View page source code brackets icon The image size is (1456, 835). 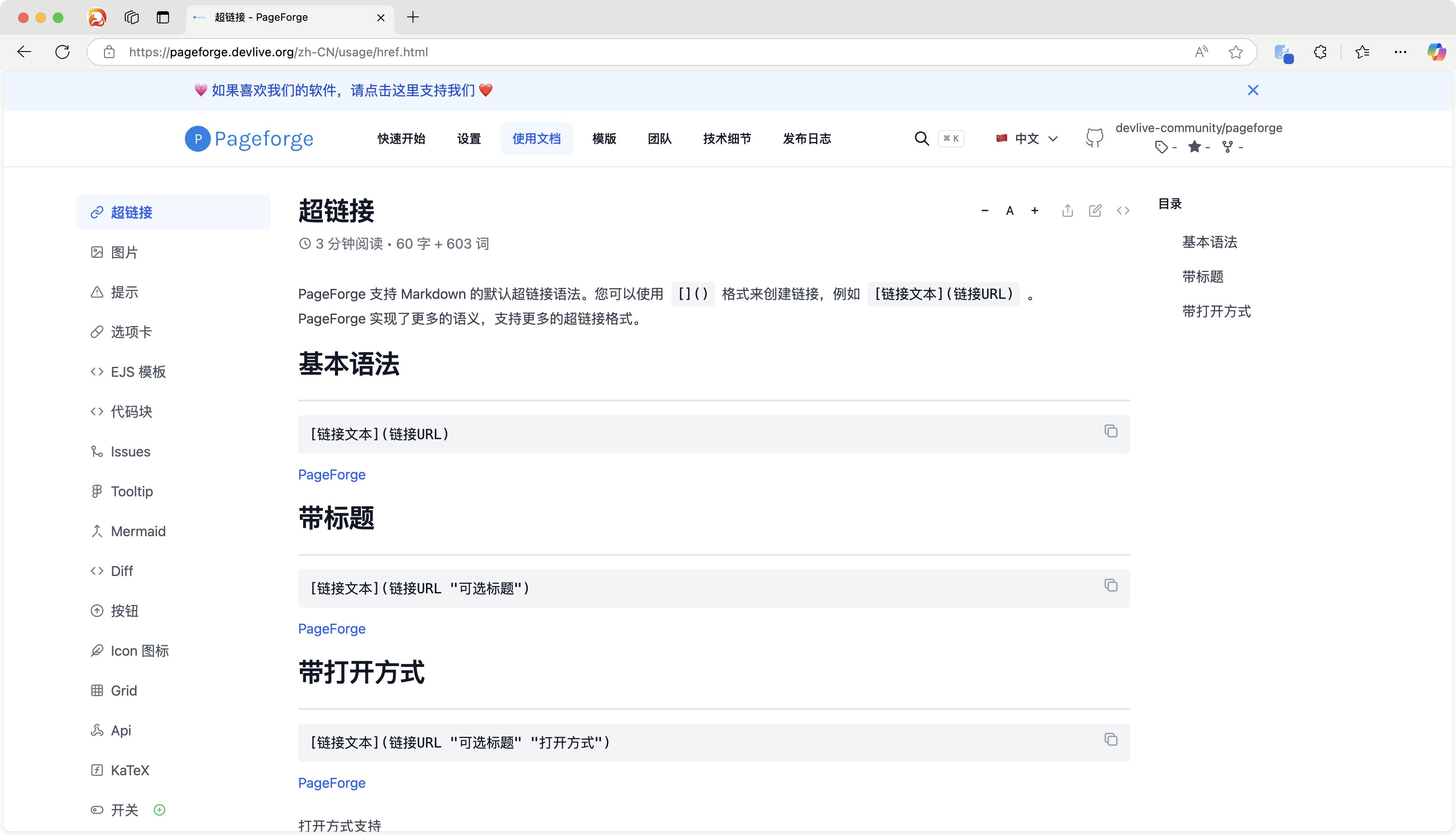1123,210
